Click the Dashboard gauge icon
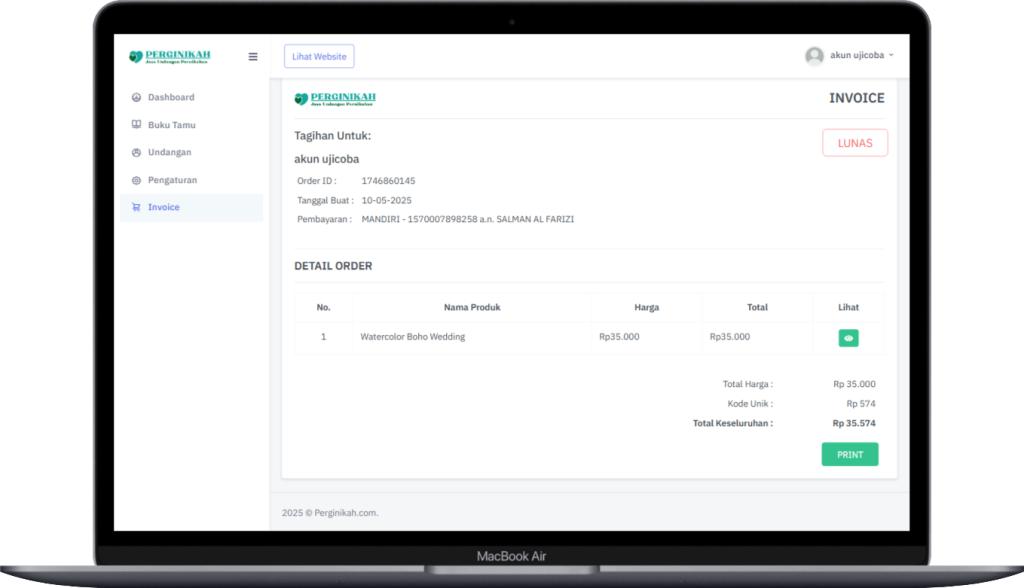The height and width of the screenshot is (588, 1024). [136, 97]
